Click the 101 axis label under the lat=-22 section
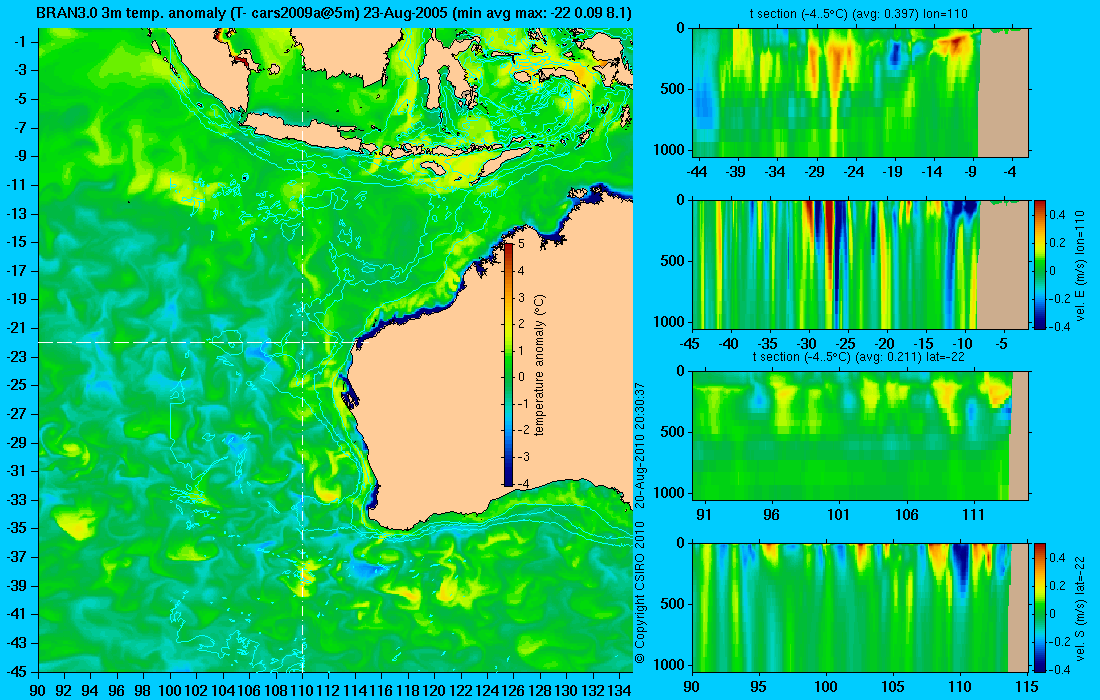The image size is (1100, 700). (838, 515)
